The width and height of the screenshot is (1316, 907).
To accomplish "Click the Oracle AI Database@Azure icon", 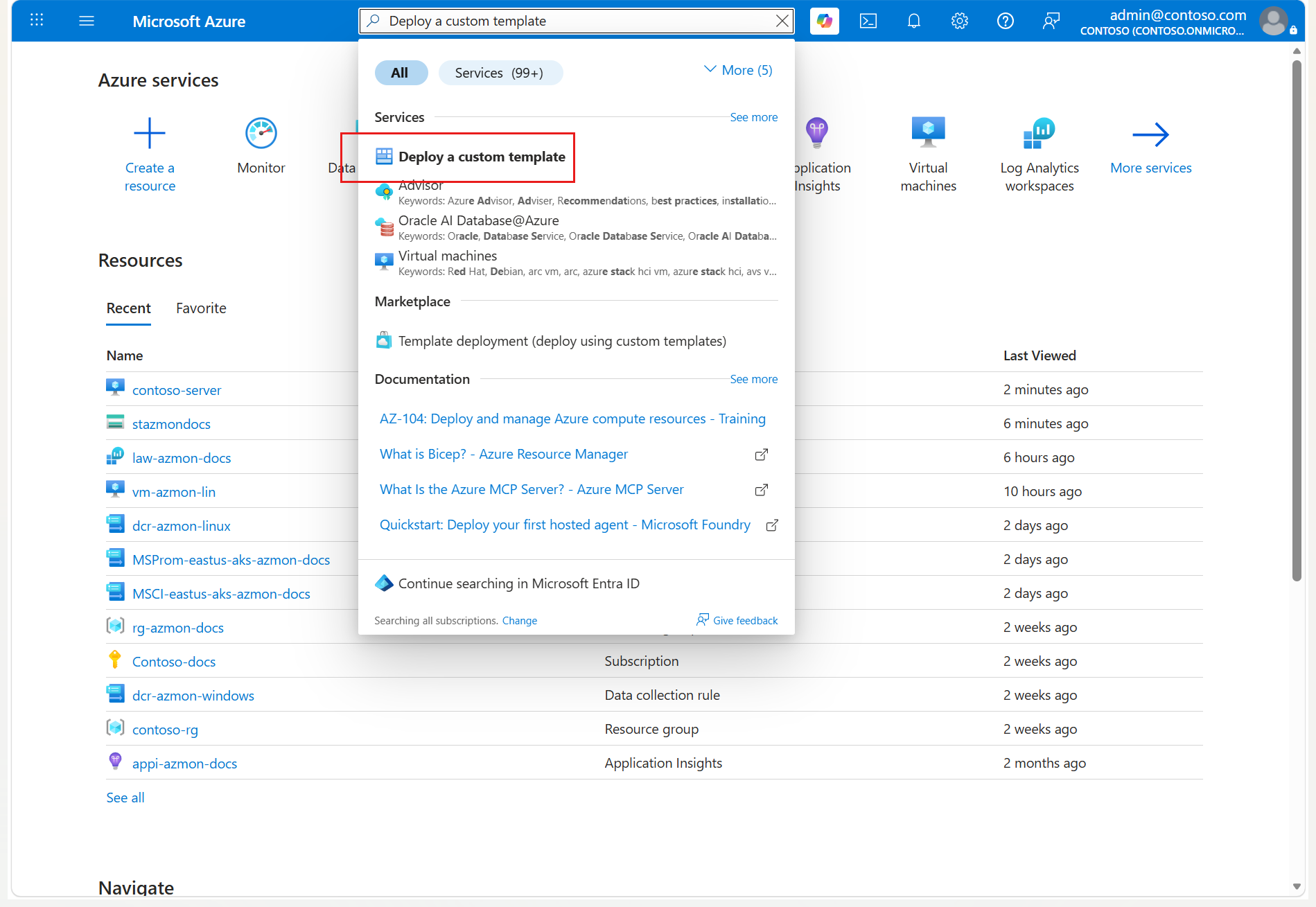I will 384,227.
